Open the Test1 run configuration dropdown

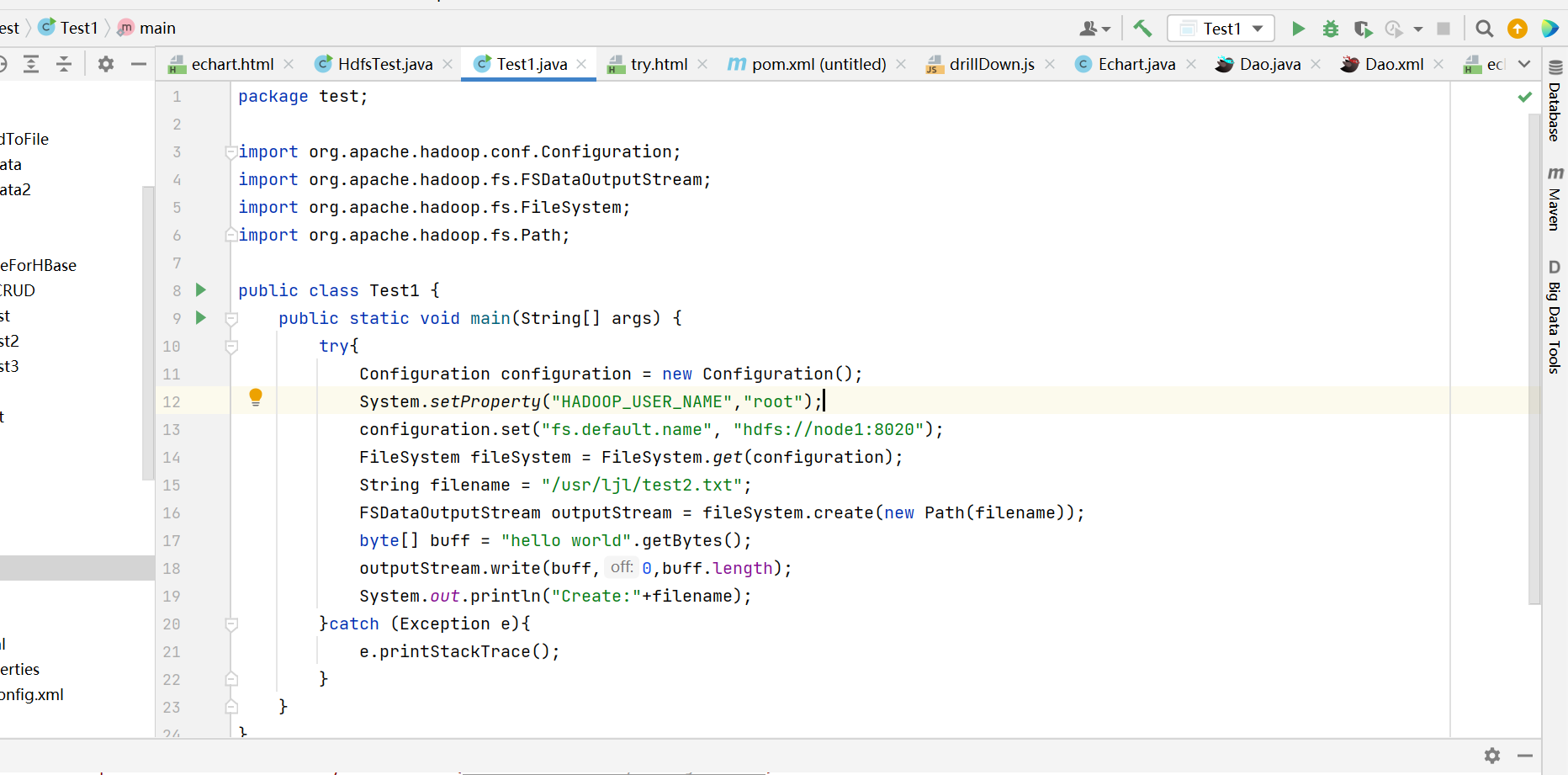pos(1221,29)
